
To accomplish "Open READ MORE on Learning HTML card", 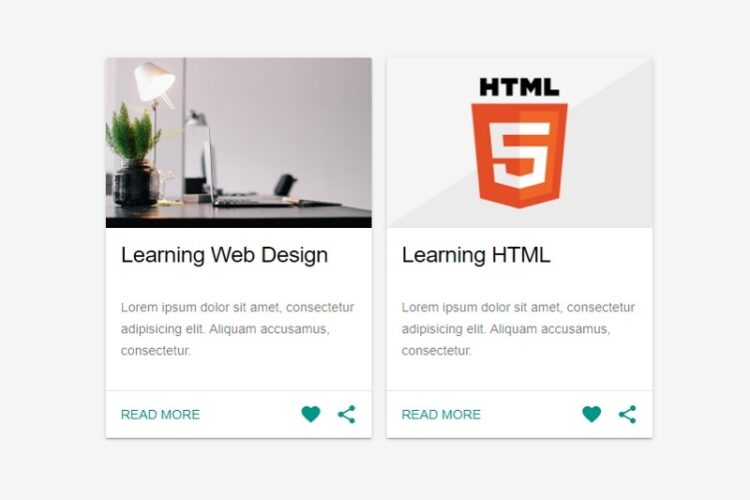I will (441, 414).
